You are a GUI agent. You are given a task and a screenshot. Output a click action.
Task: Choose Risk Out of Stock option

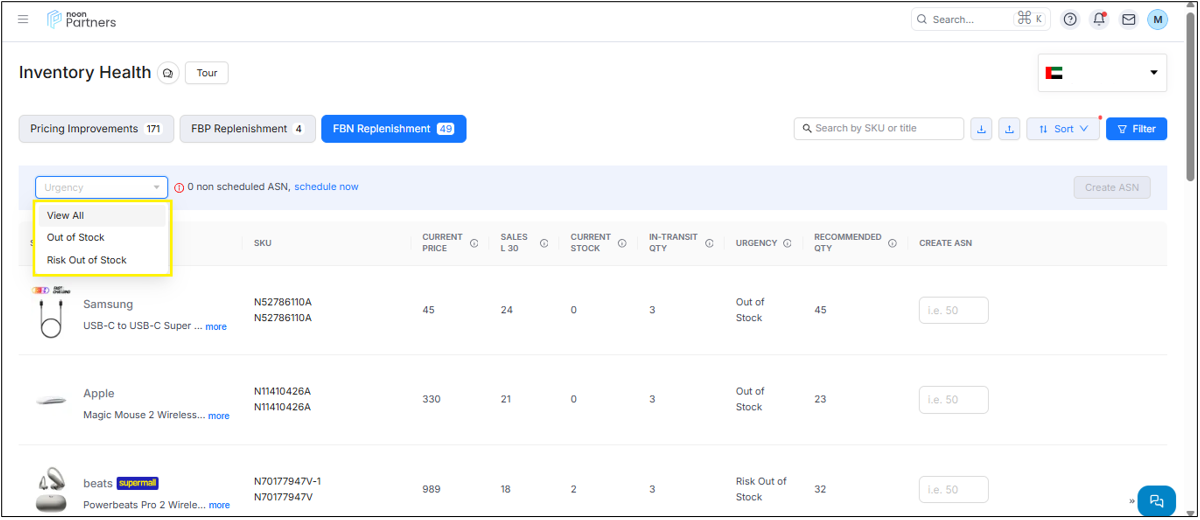87,260
